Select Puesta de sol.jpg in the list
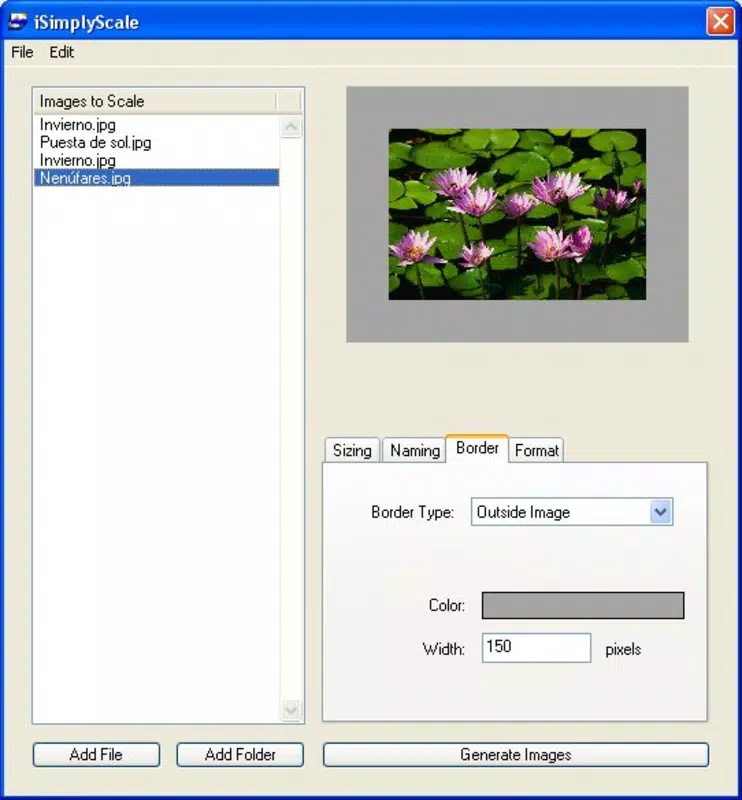Image resolution: width=742 pixels, height=800 pixels. click(x=156, y=142)
